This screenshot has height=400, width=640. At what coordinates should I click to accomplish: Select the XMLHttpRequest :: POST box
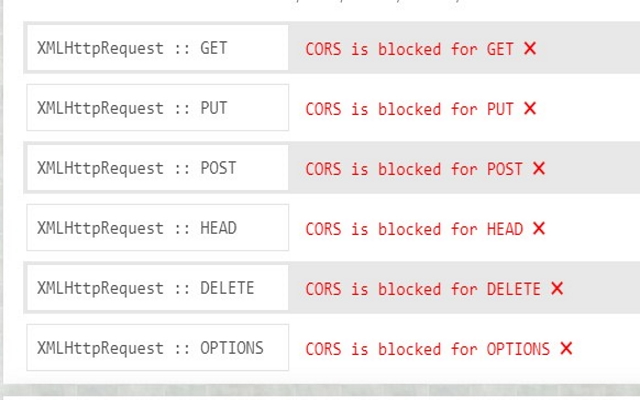pos(157,168)
